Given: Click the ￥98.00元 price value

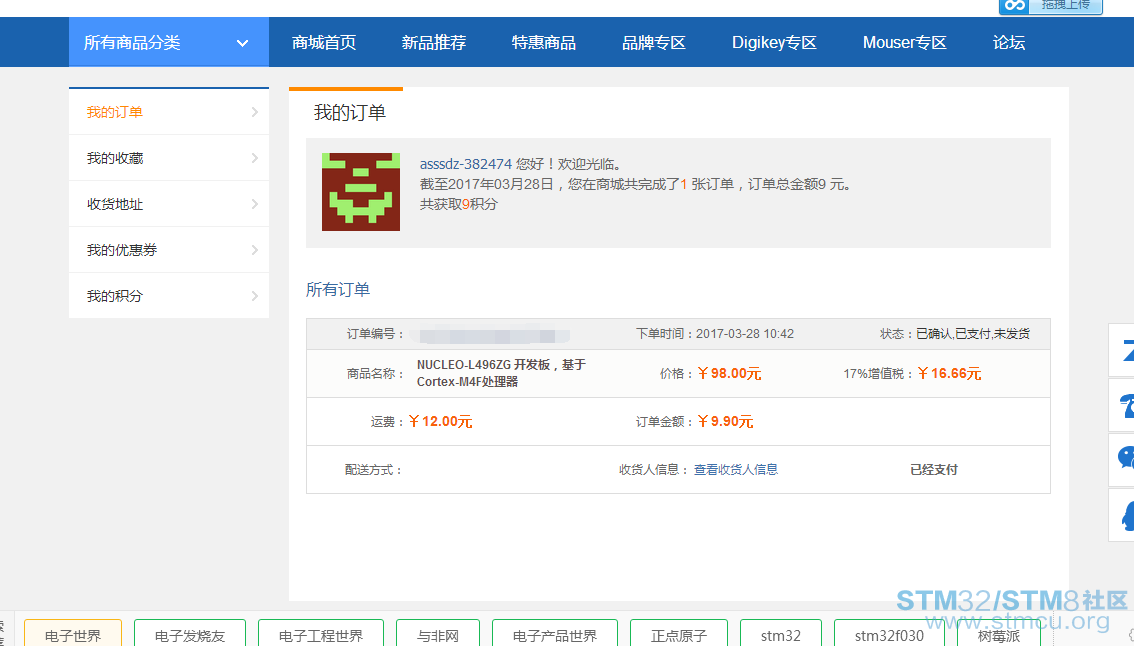Looking at the screenshot, I should point(728,373).
